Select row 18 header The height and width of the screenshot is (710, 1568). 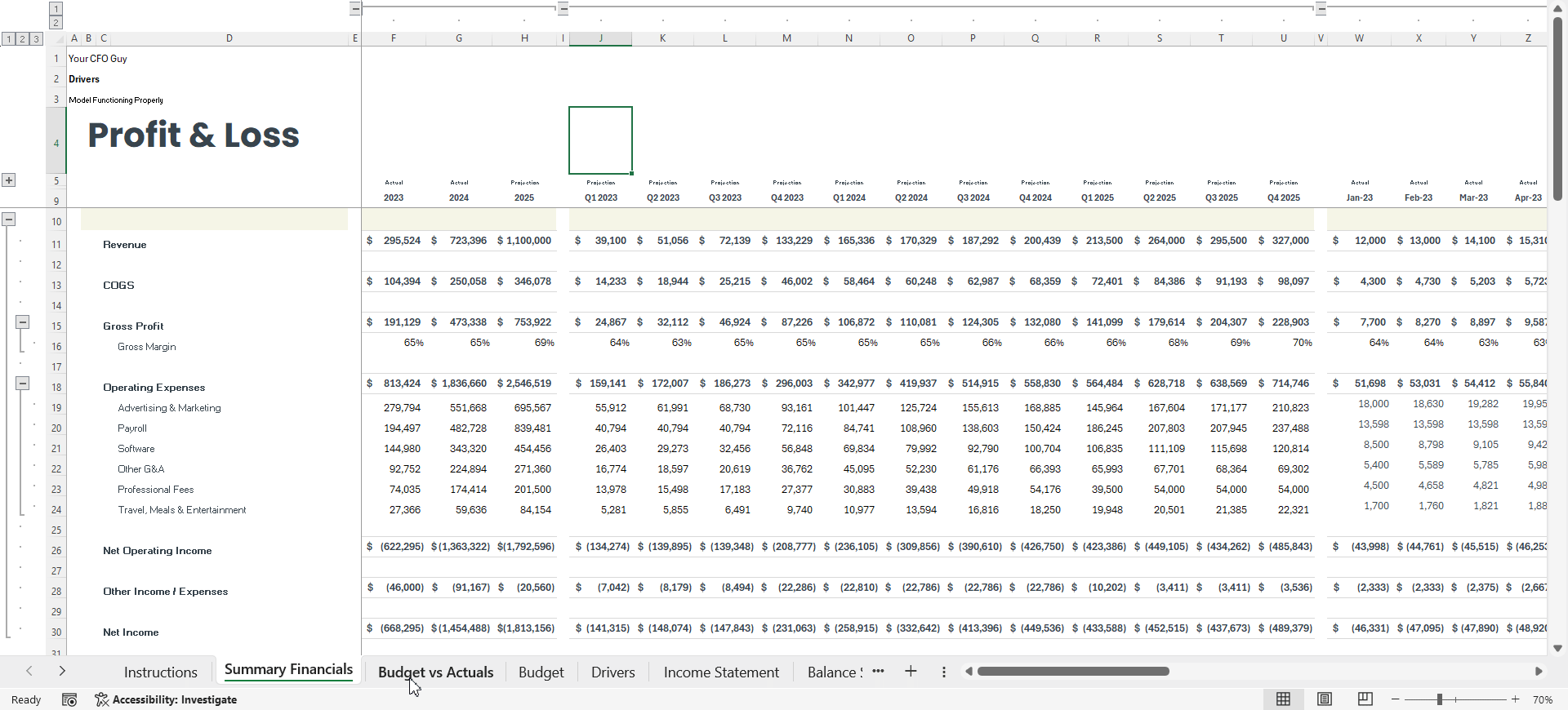click(56, 388)
